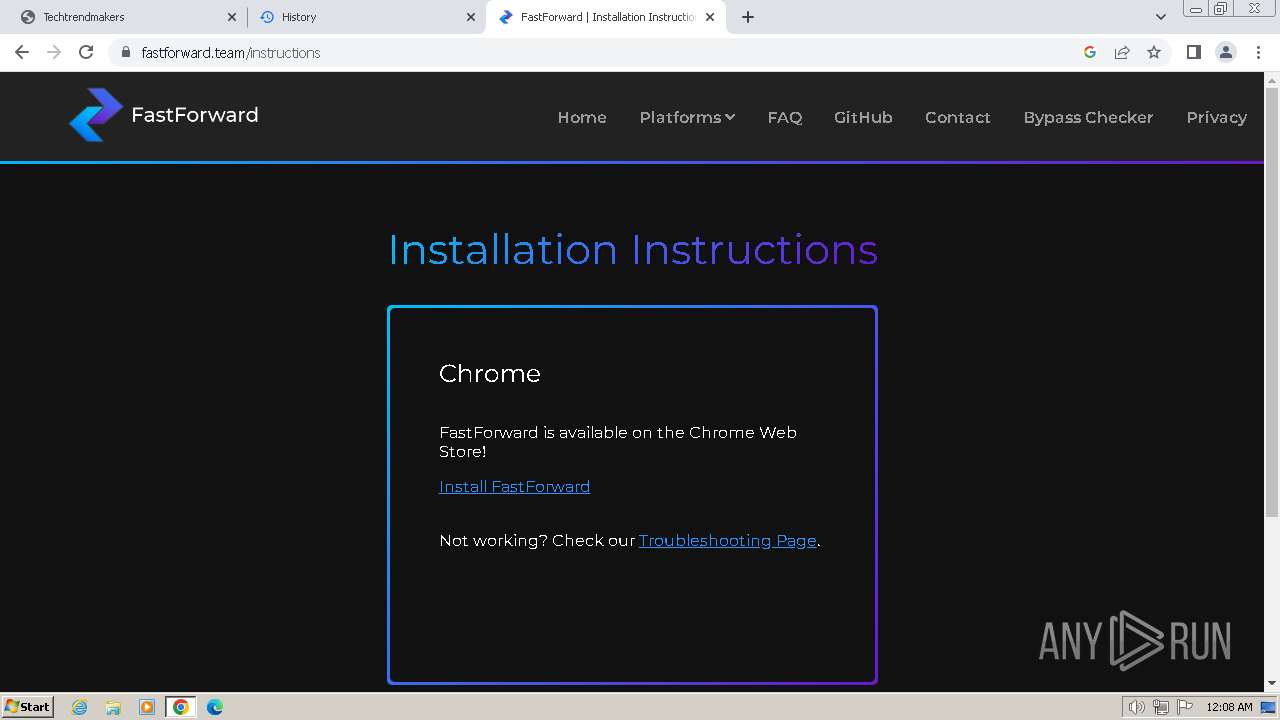Click the network tray icon
The image size is (1280, 720).
click(1160, 707)
